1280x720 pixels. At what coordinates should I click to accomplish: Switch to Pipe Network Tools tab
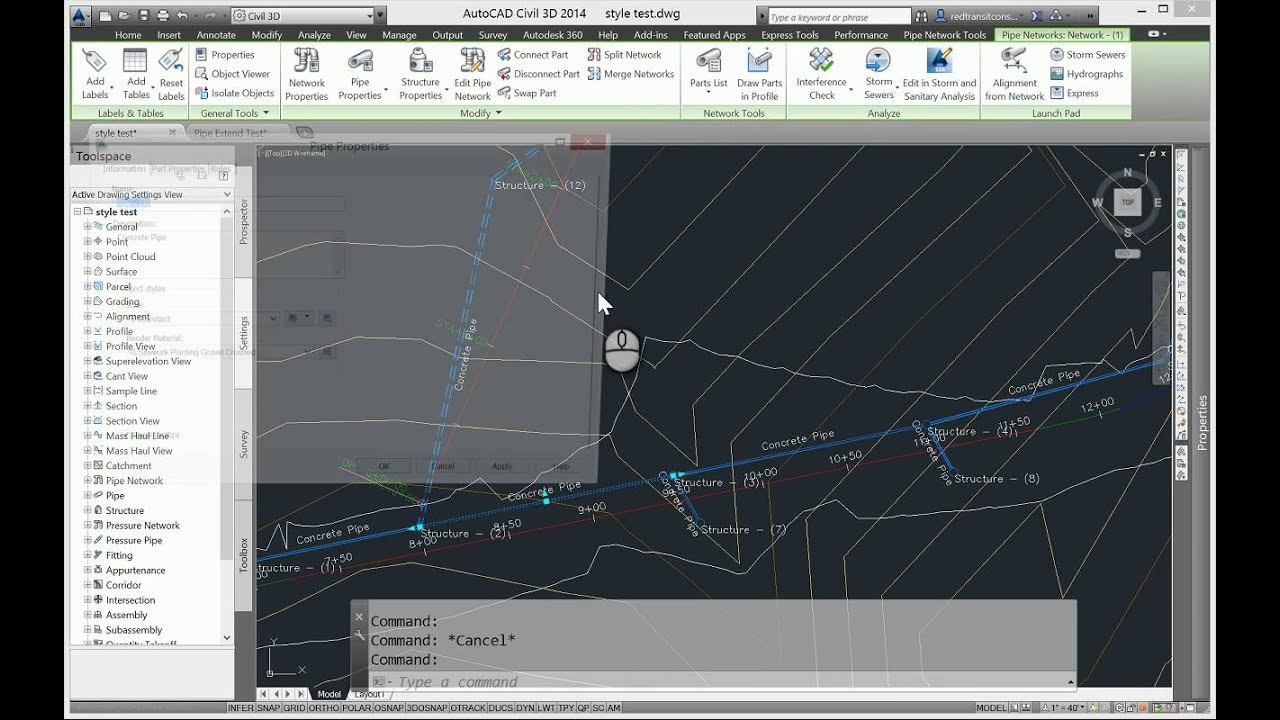click(x=945, y=35)
